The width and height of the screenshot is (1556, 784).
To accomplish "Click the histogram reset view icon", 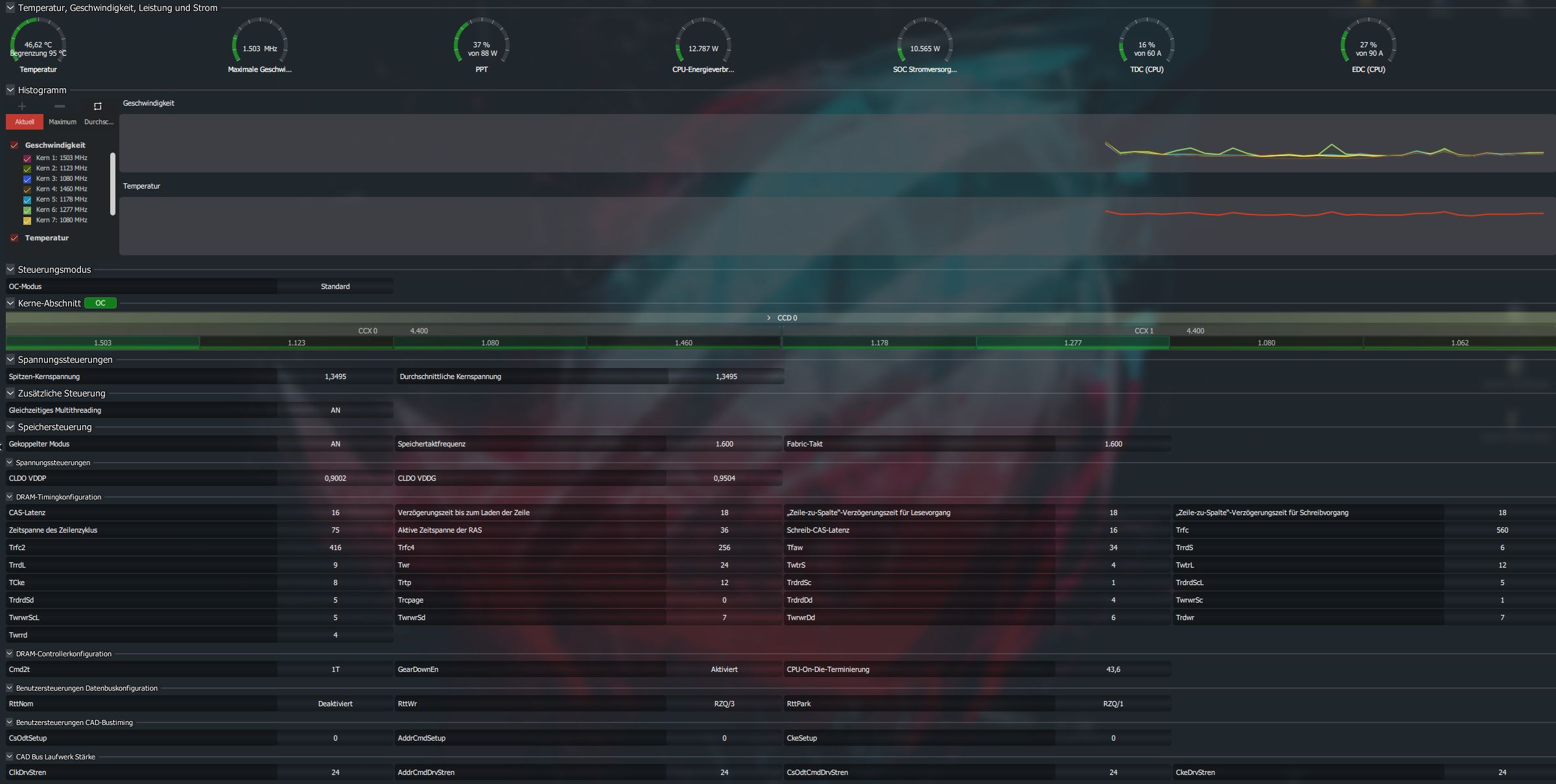I will click(98, 106).
